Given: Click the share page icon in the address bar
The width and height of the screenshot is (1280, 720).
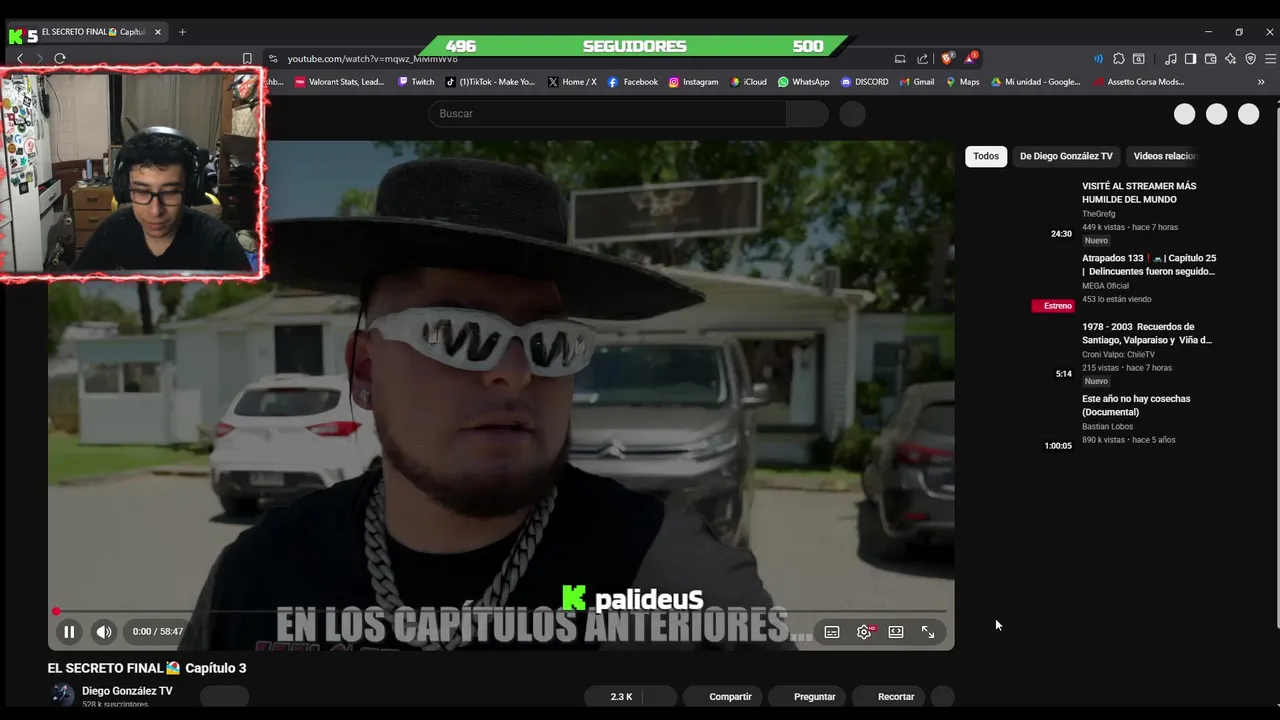Looking at the screenshot, I should pos(922,59).
